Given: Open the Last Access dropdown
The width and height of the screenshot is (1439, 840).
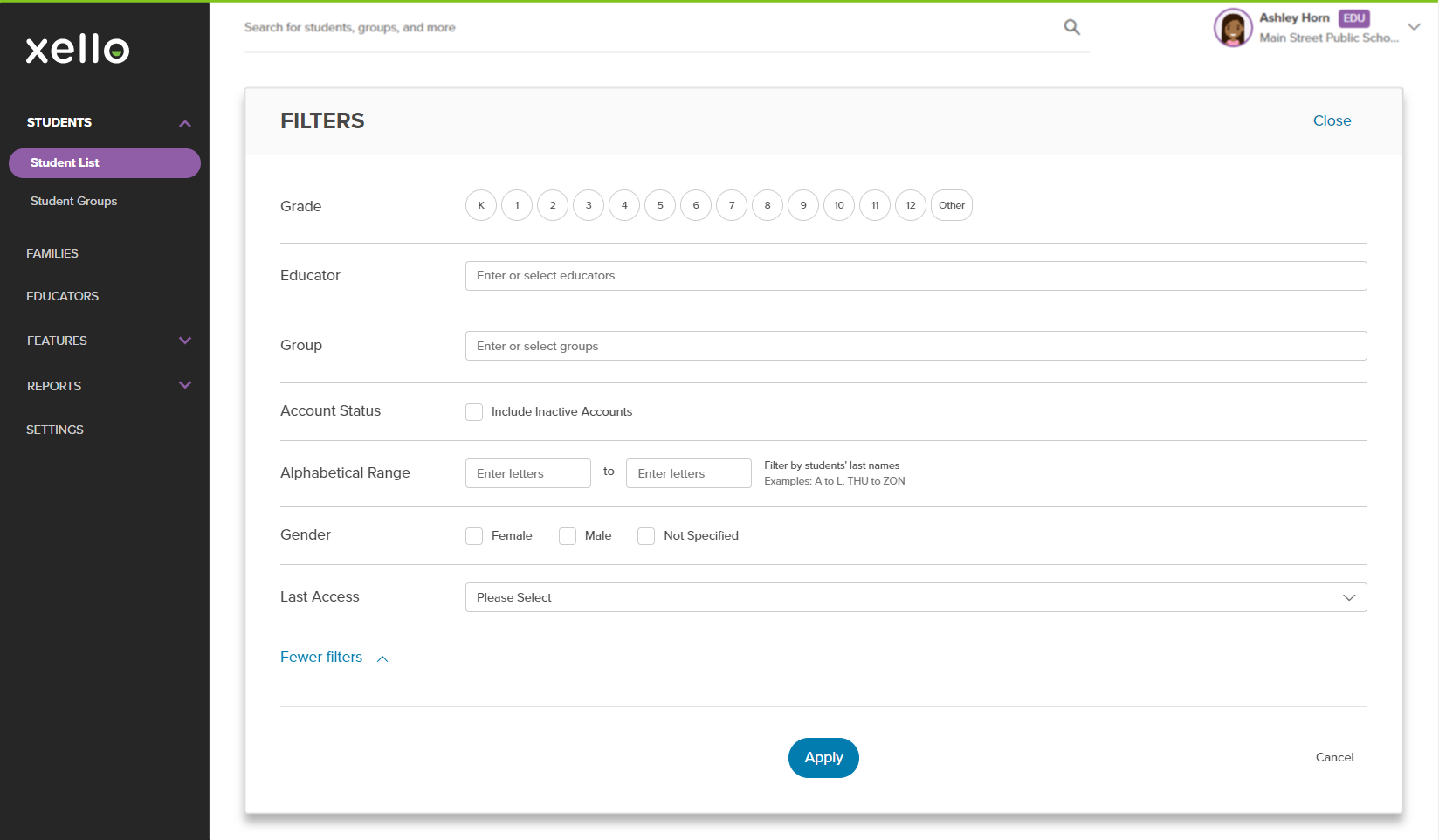Looking at the screenshot, I should [x=915, y=597].
